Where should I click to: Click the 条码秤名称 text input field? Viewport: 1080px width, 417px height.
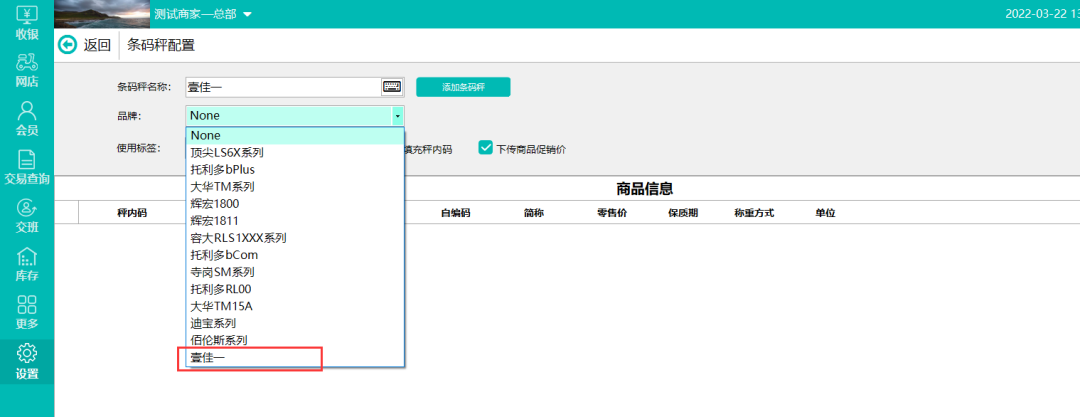coord(282,87)
